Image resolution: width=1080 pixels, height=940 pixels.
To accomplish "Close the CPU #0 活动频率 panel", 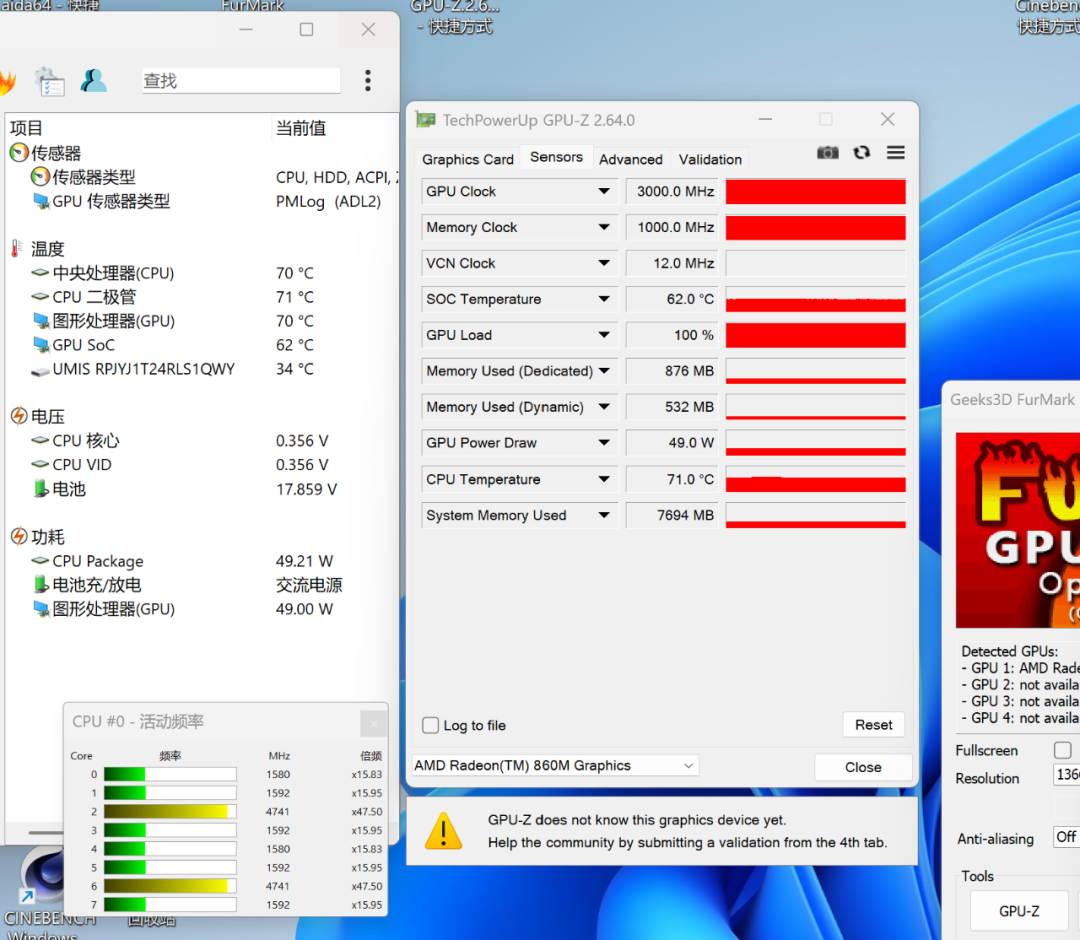I will [x=373, y=723].
